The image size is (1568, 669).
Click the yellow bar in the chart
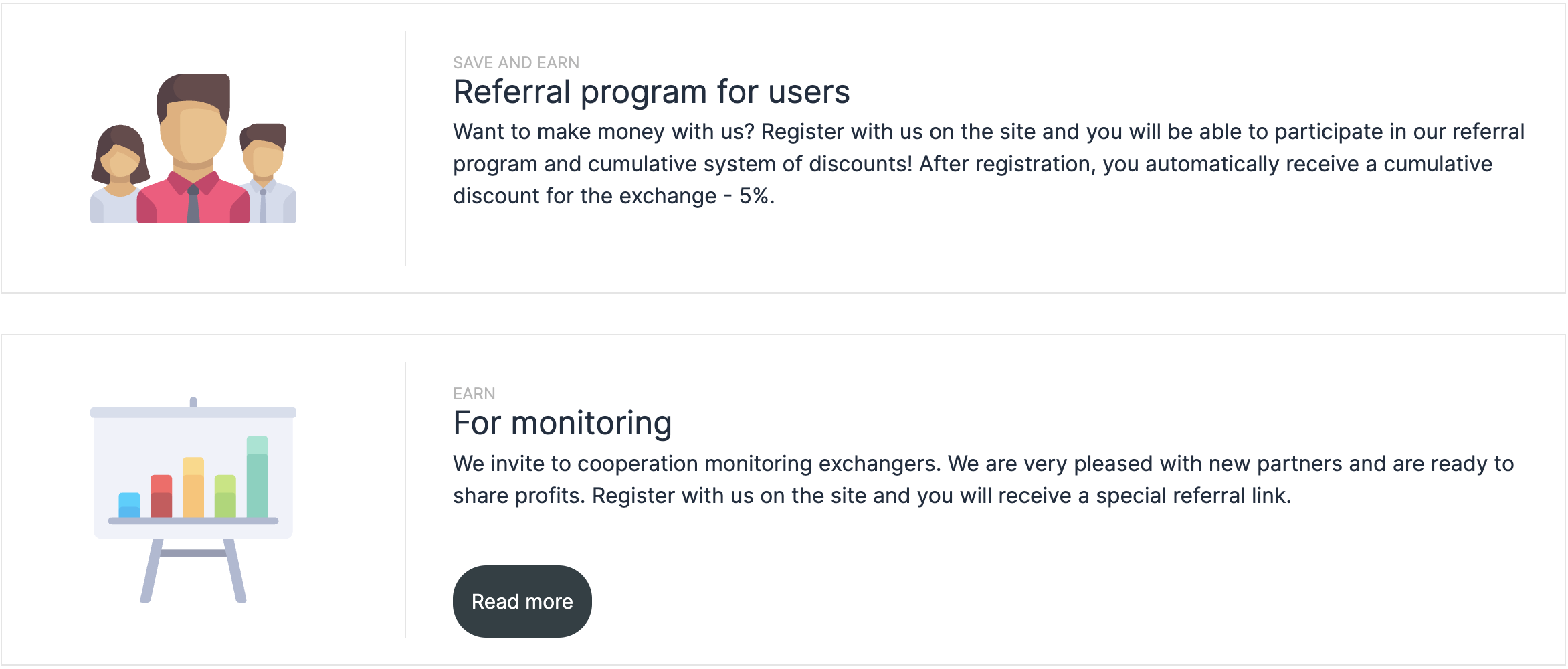click(x=193, y=487)
